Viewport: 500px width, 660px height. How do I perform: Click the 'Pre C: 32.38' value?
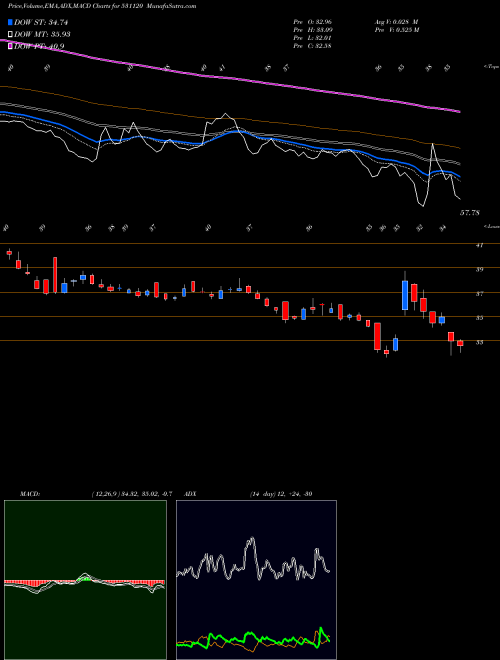[x=312, y=46]
